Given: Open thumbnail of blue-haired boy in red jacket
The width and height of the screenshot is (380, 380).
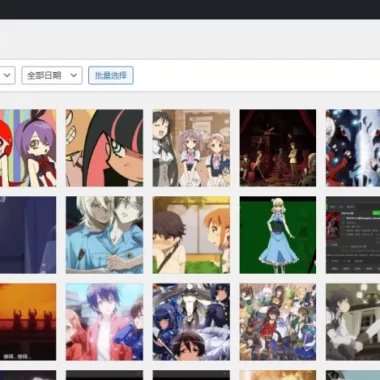Looking at the screenshot, I should [104, 322].
